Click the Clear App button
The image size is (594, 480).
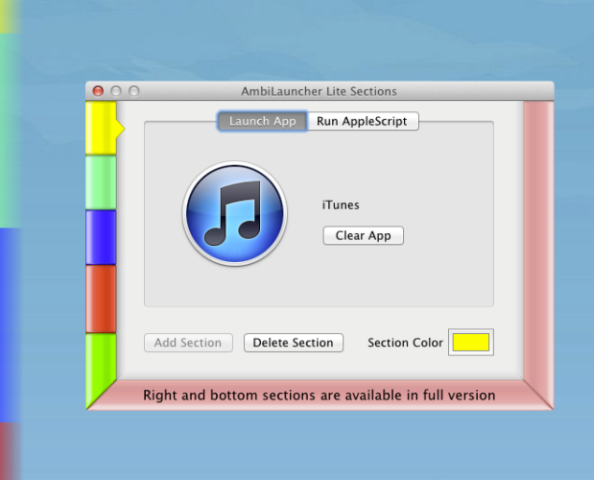coord(363,236)
